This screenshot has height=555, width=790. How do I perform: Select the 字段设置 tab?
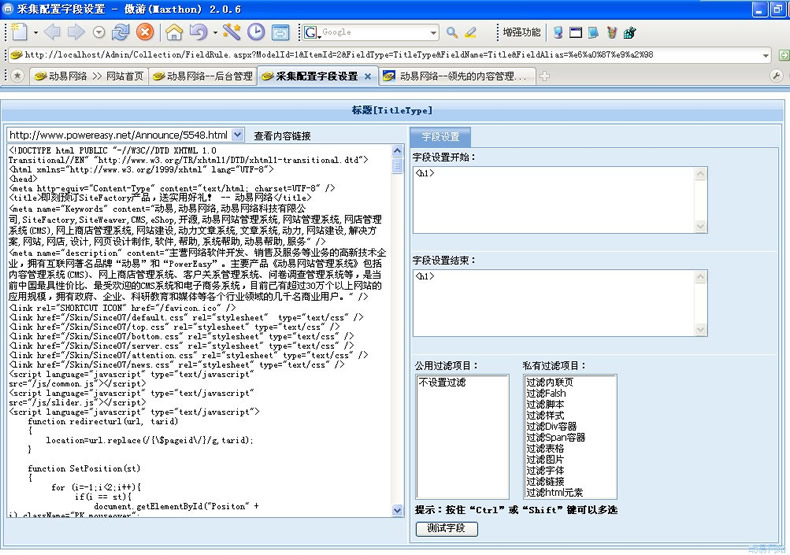(440, 136)
